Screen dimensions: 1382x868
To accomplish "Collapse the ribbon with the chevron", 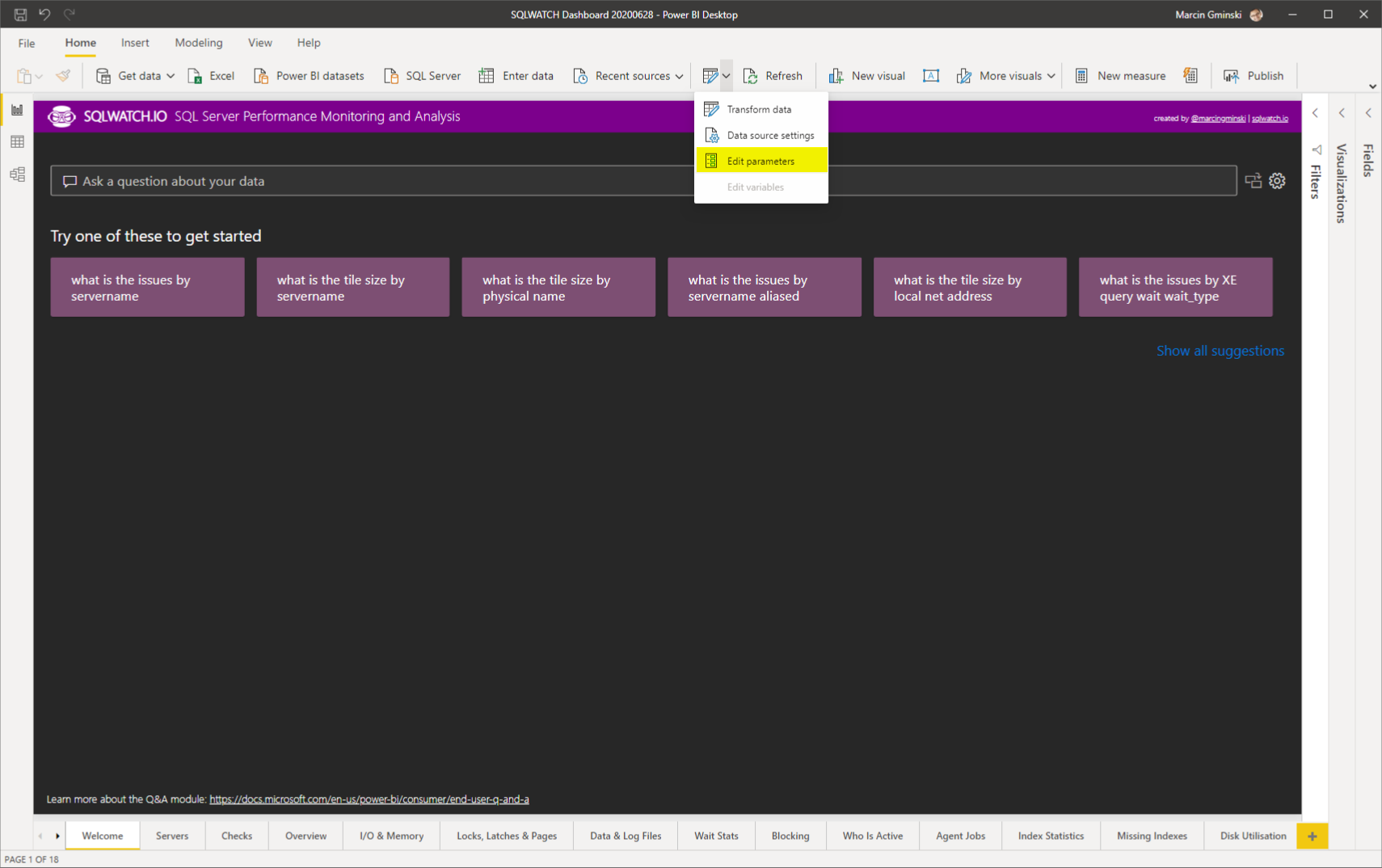I will click(1372, 86).
